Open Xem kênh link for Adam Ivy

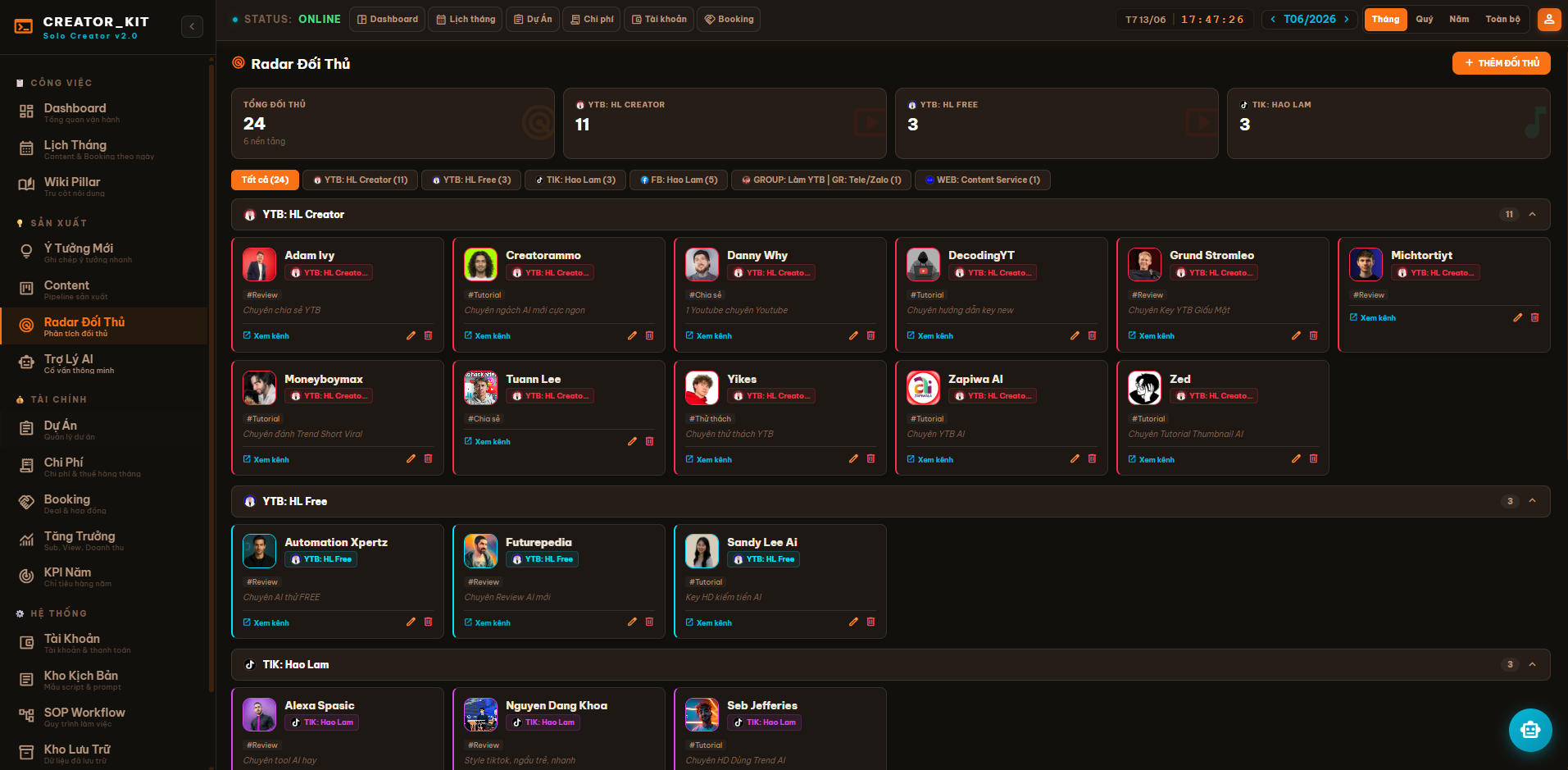coord(266,335)
